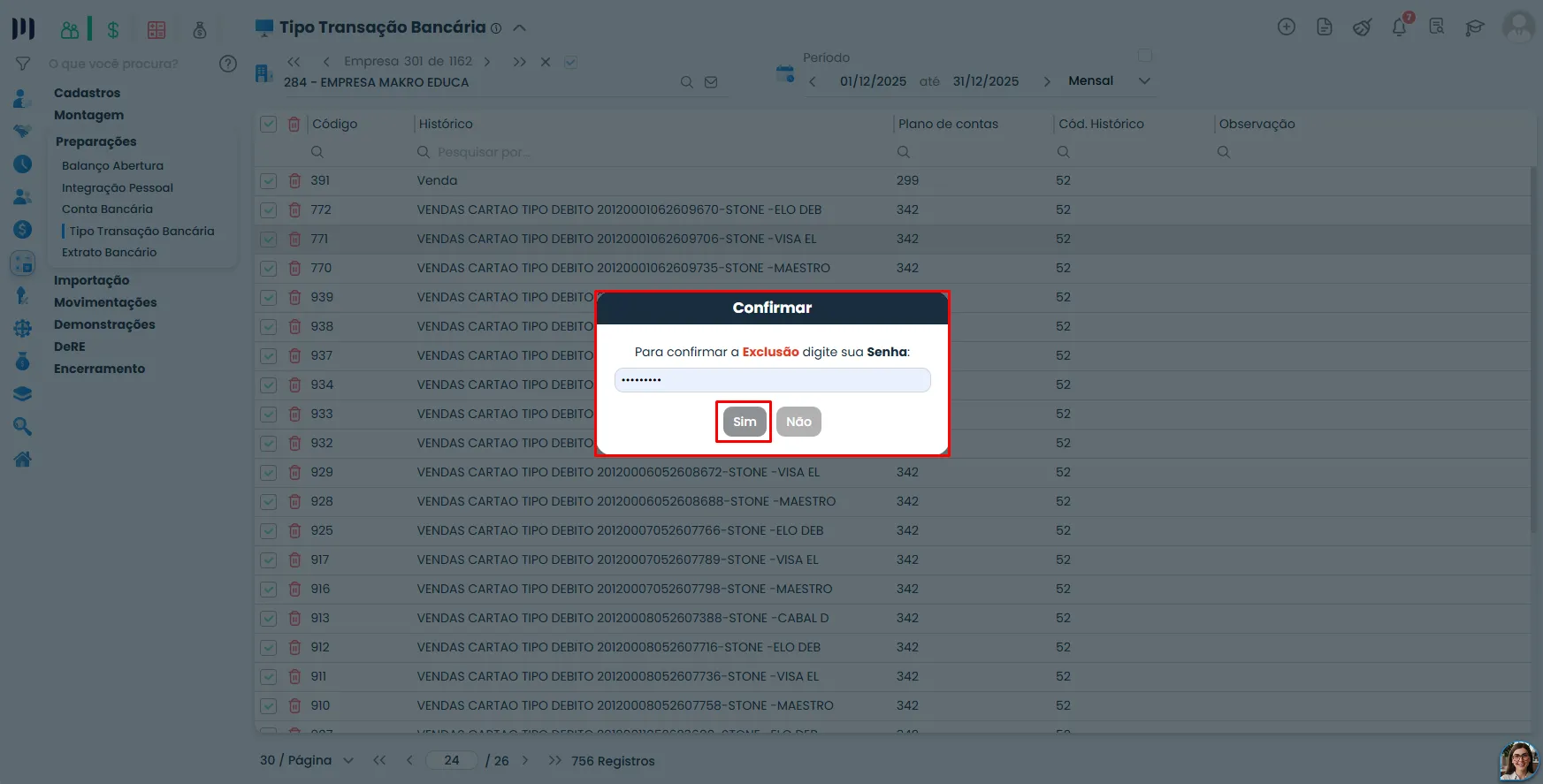Toggle checkbox for row 391
Viewport: 1543px width, 784px height.
(x=269, y=180)
